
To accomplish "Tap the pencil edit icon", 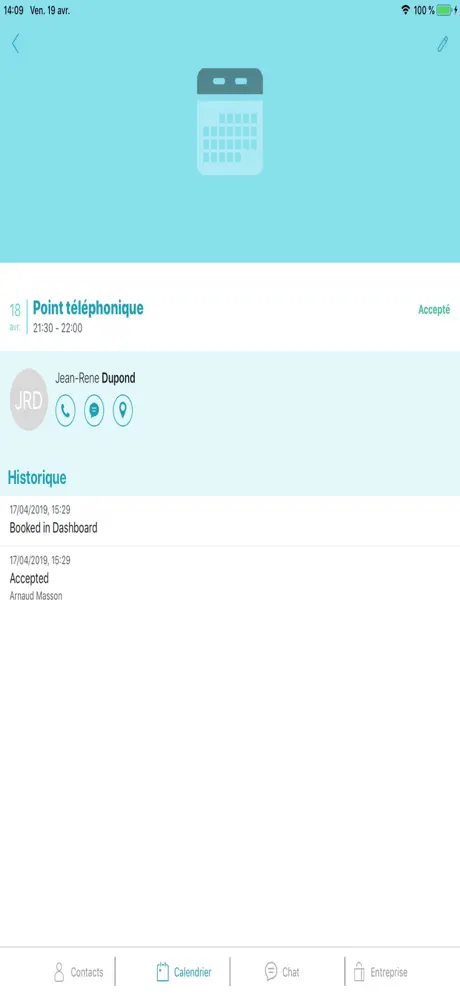I will point(442,44).
